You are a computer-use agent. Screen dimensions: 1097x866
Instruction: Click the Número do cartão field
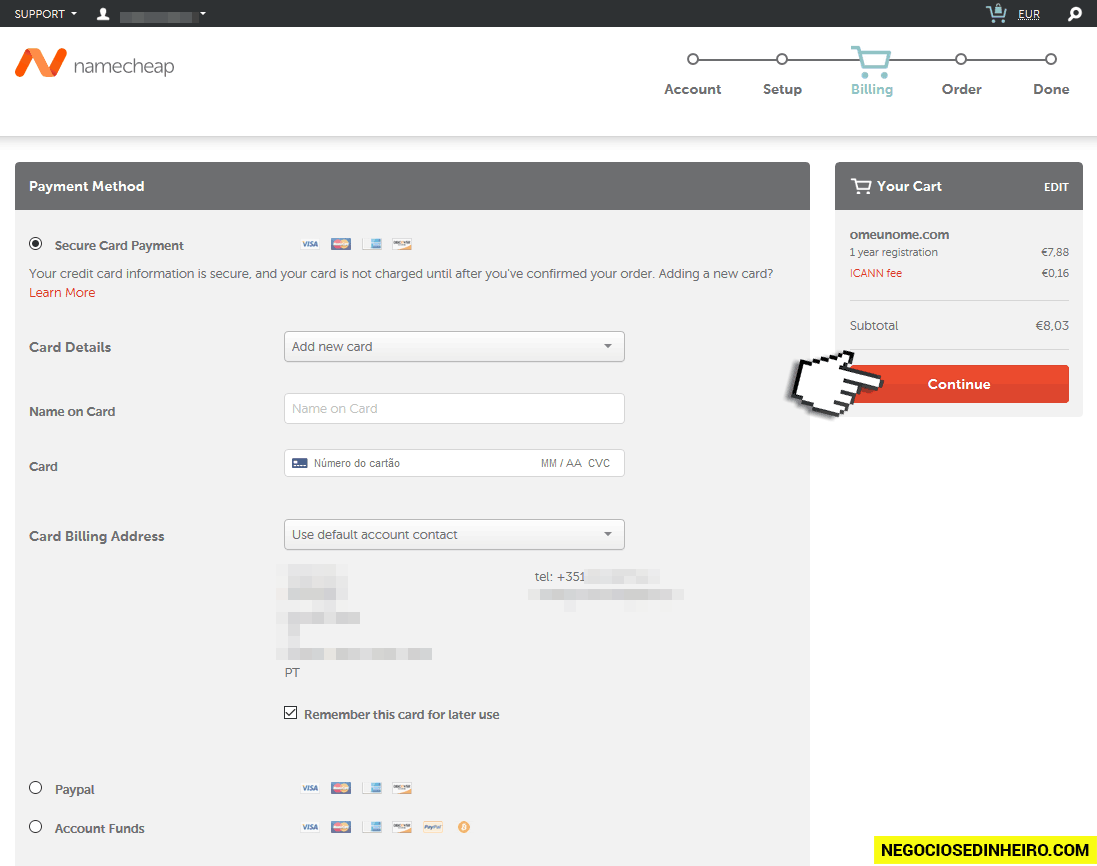point(356,463)
